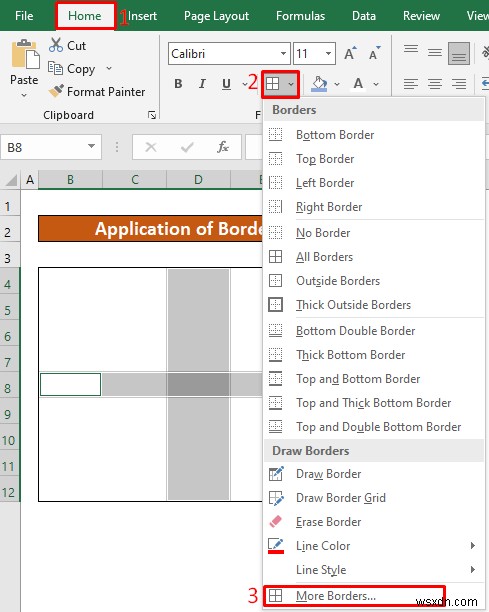Apply All Borders

pos(373,257)
